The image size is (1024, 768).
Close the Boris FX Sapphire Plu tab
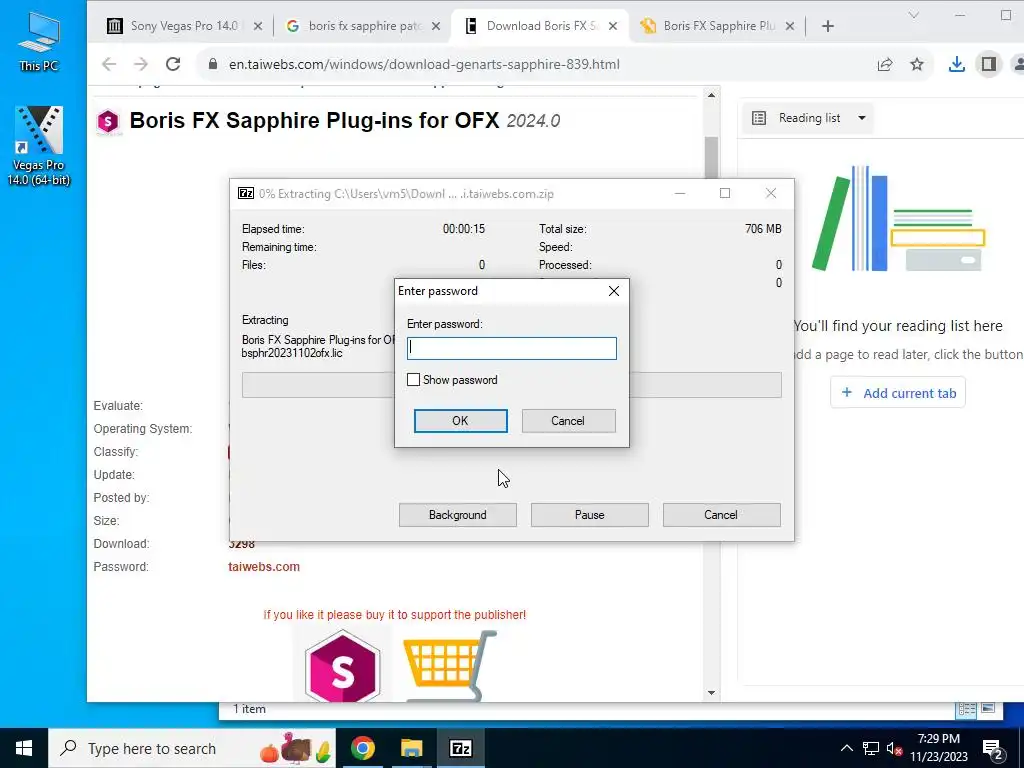(x=790, y=26)
